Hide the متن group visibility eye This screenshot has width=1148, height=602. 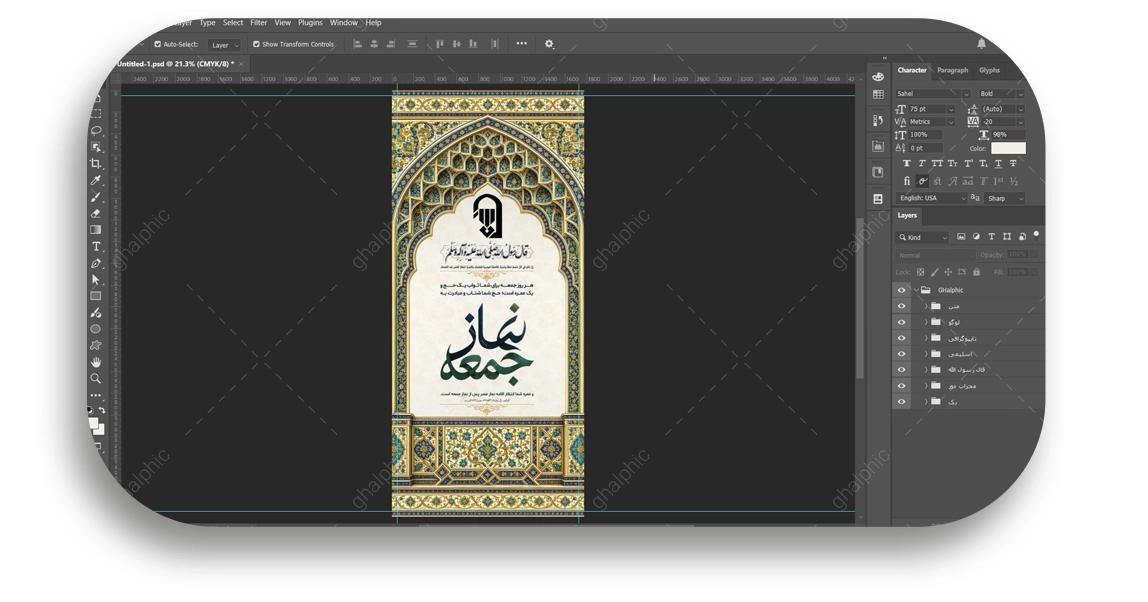pyautogui.click(x=901, y=306)
